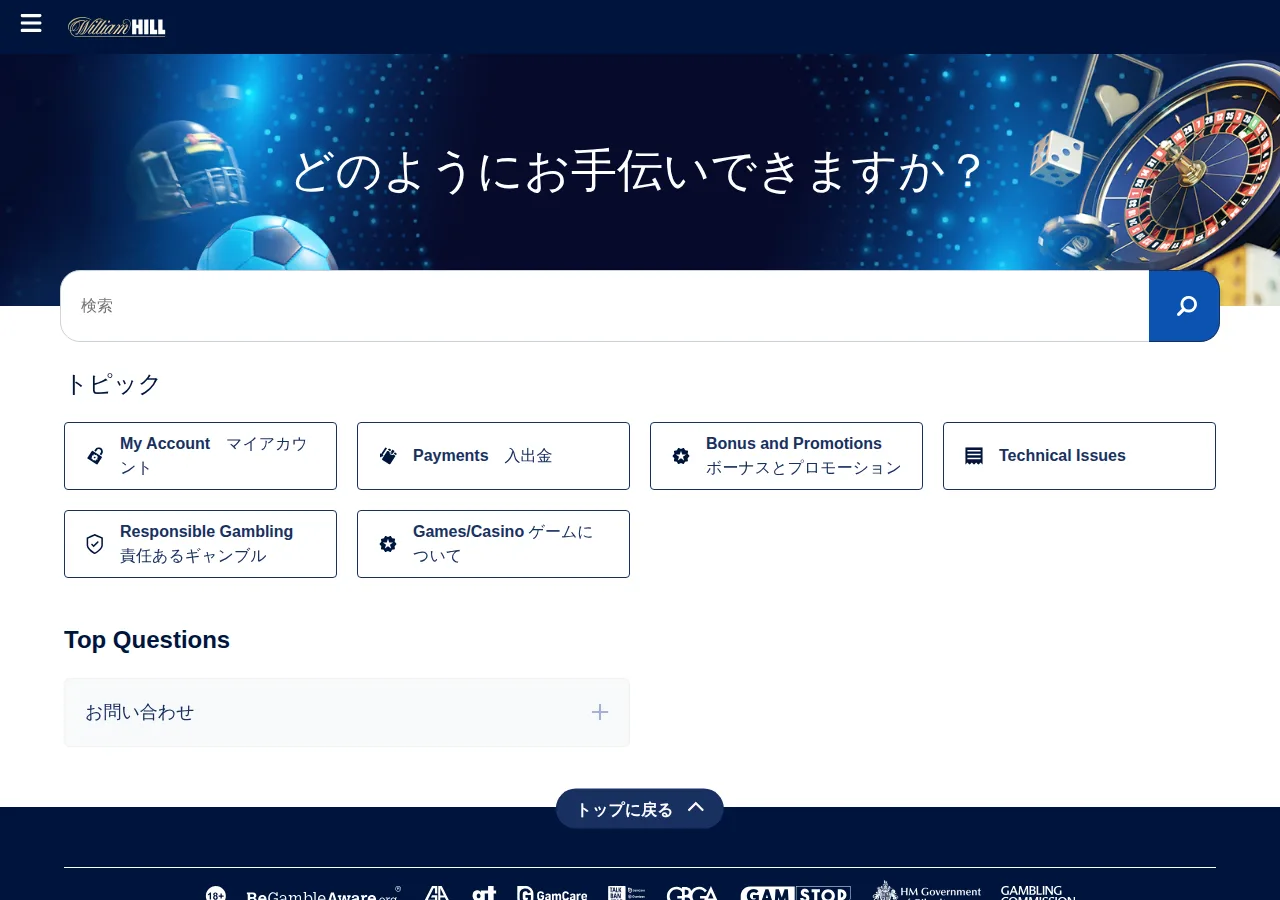Click the BeGambleAware logo
1280x900 pixels.
[x=323, y=893]
